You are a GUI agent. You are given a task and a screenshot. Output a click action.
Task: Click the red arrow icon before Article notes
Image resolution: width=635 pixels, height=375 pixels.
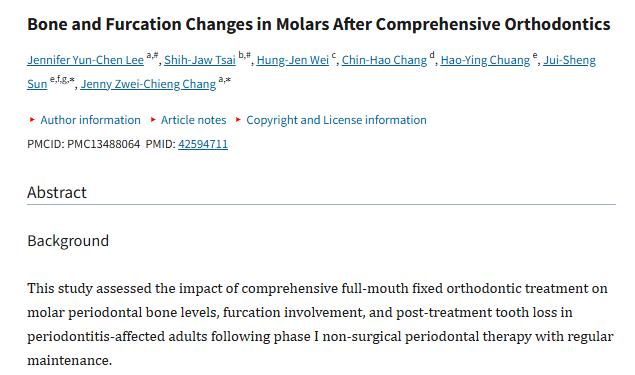153,119
